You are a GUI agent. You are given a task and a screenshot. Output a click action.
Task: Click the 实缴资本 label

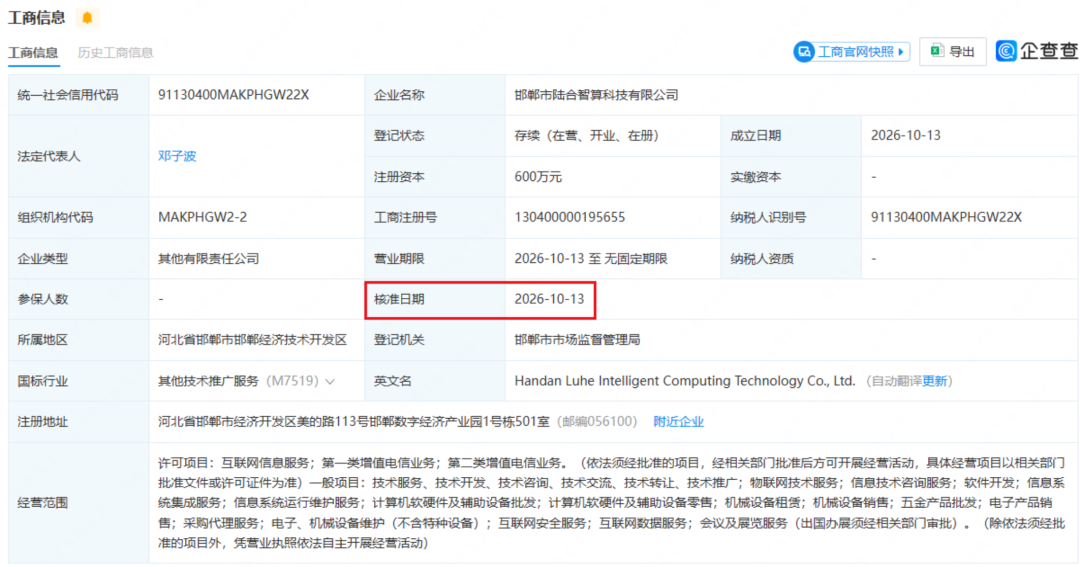click(x=756, y=177)
